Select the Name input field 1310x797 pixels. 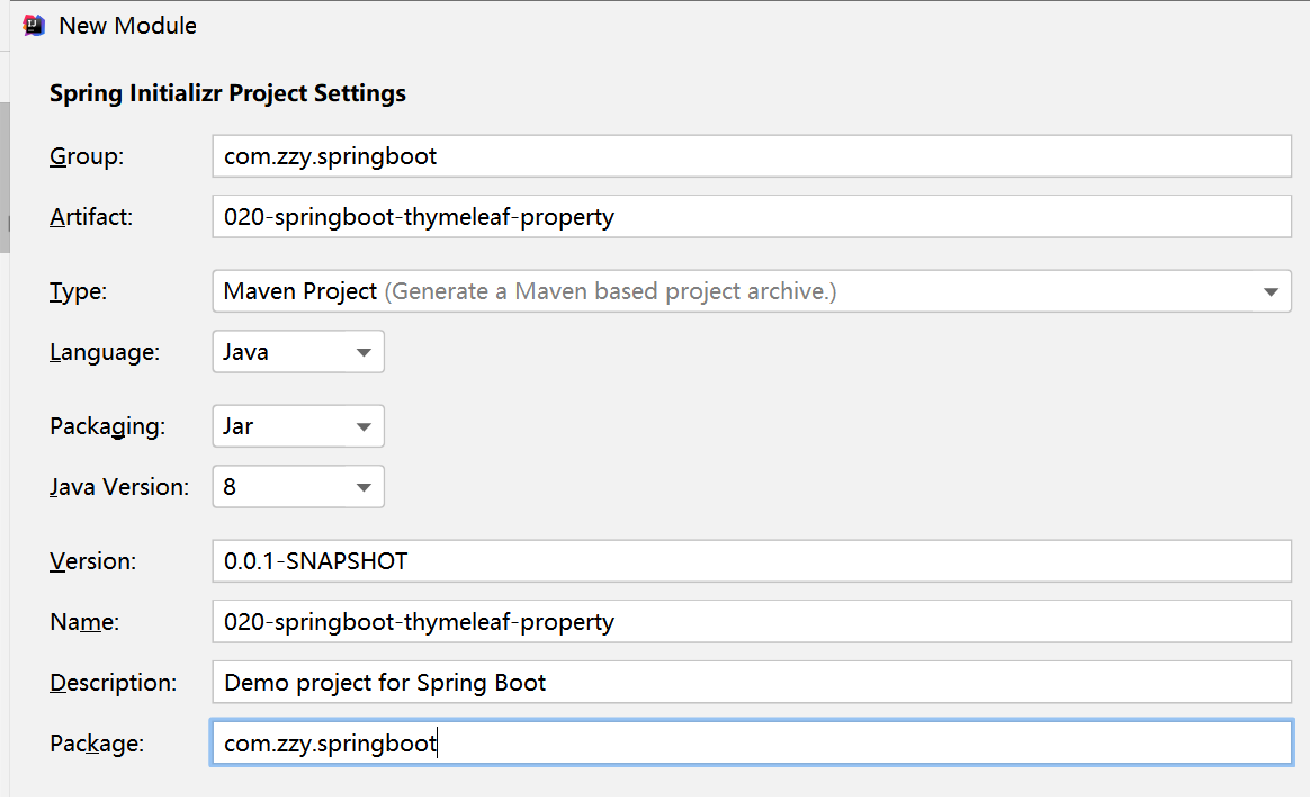click(x=752, y=622)
